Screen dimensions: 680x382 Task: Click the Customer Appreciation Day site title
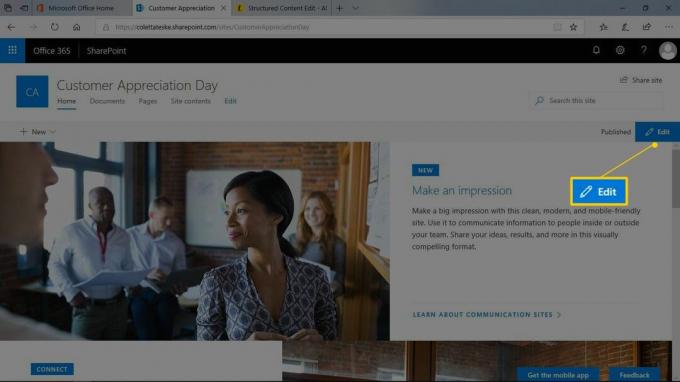[137, 85]
